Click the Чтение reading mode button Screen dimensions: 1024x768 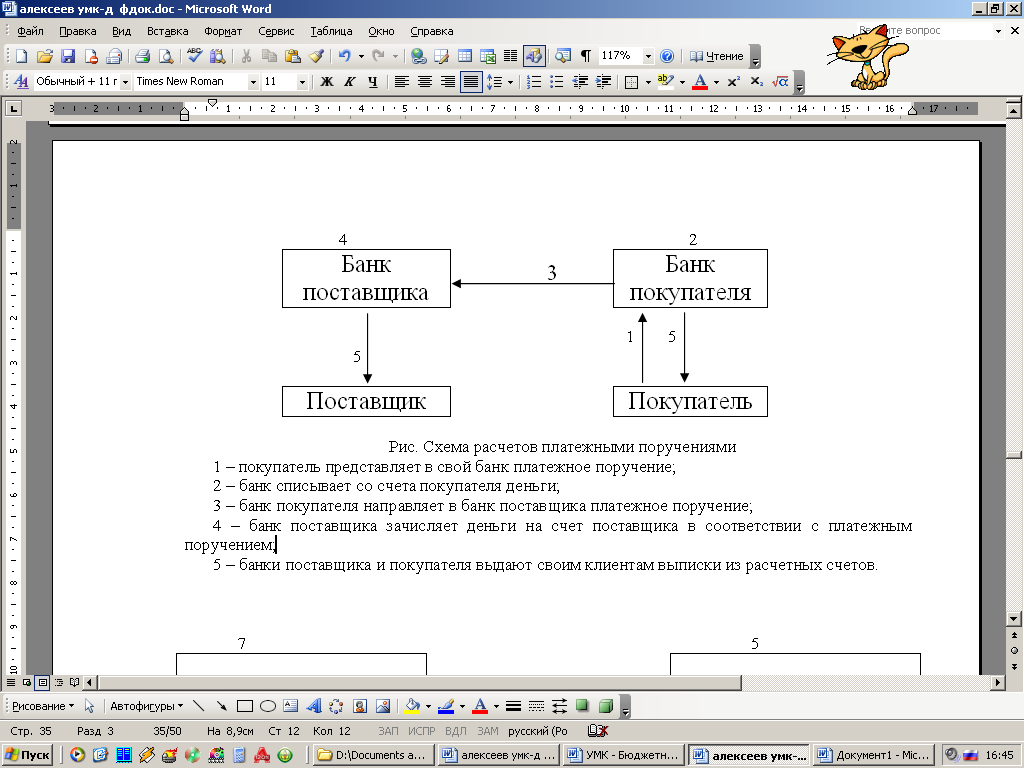(716, 56)
